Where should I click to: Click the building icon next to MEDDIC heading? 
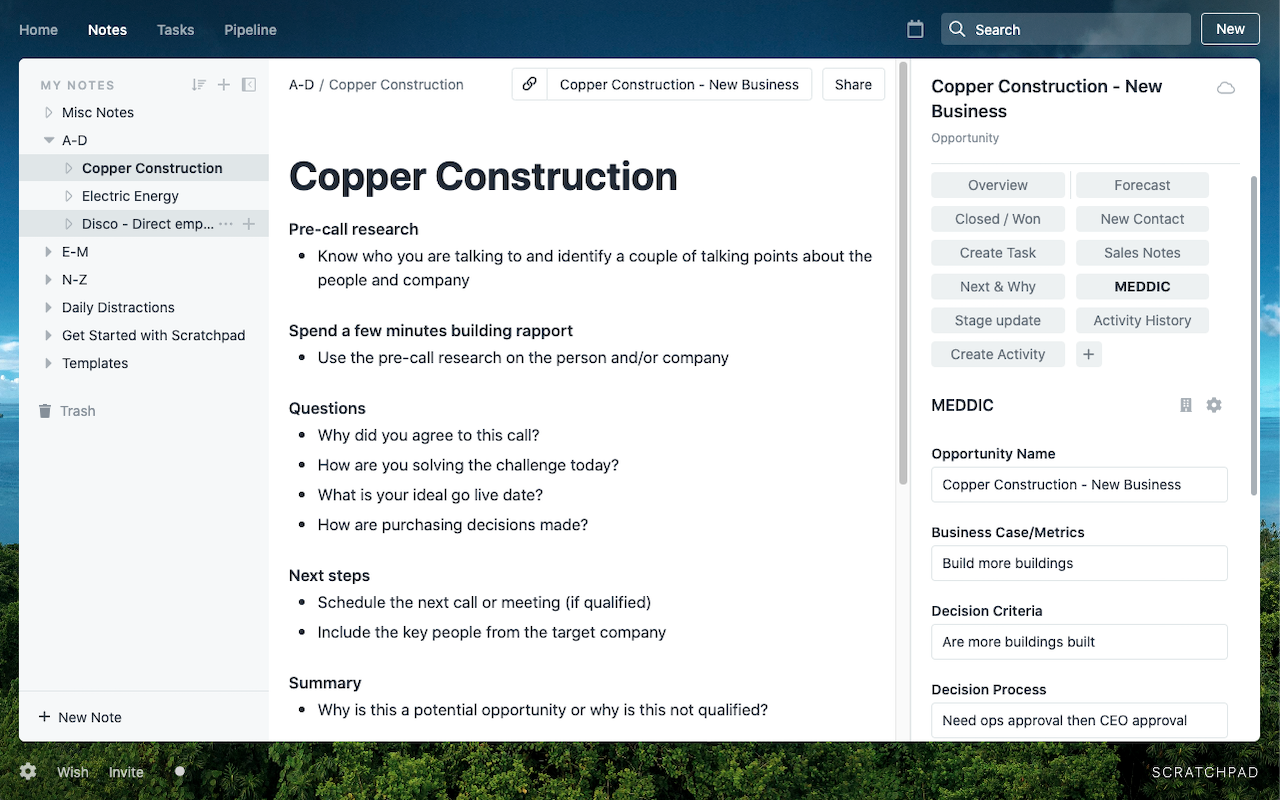(1186, 405)
